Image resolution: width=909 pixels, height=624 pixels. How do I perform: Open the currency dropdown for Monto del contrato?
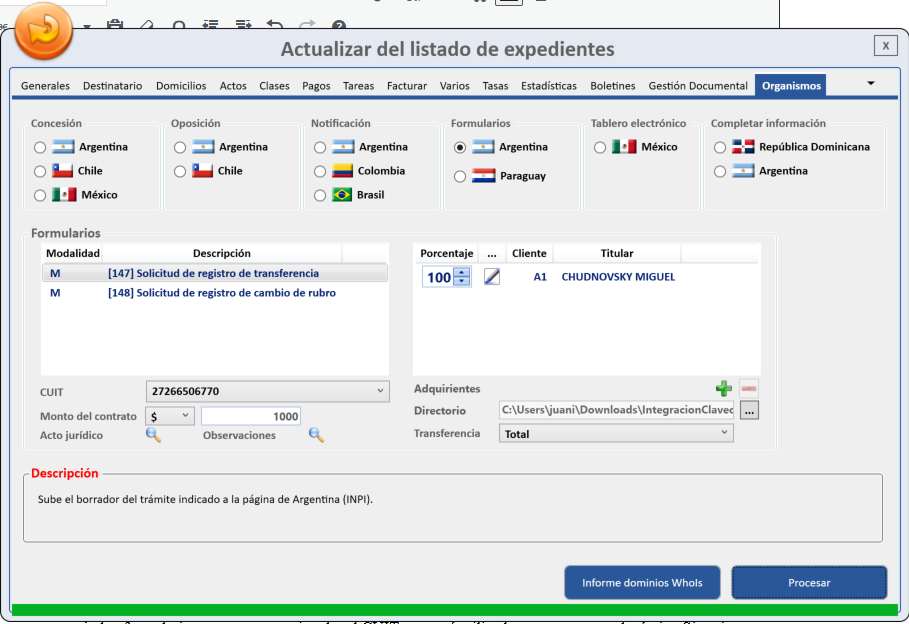click(185, 416)
